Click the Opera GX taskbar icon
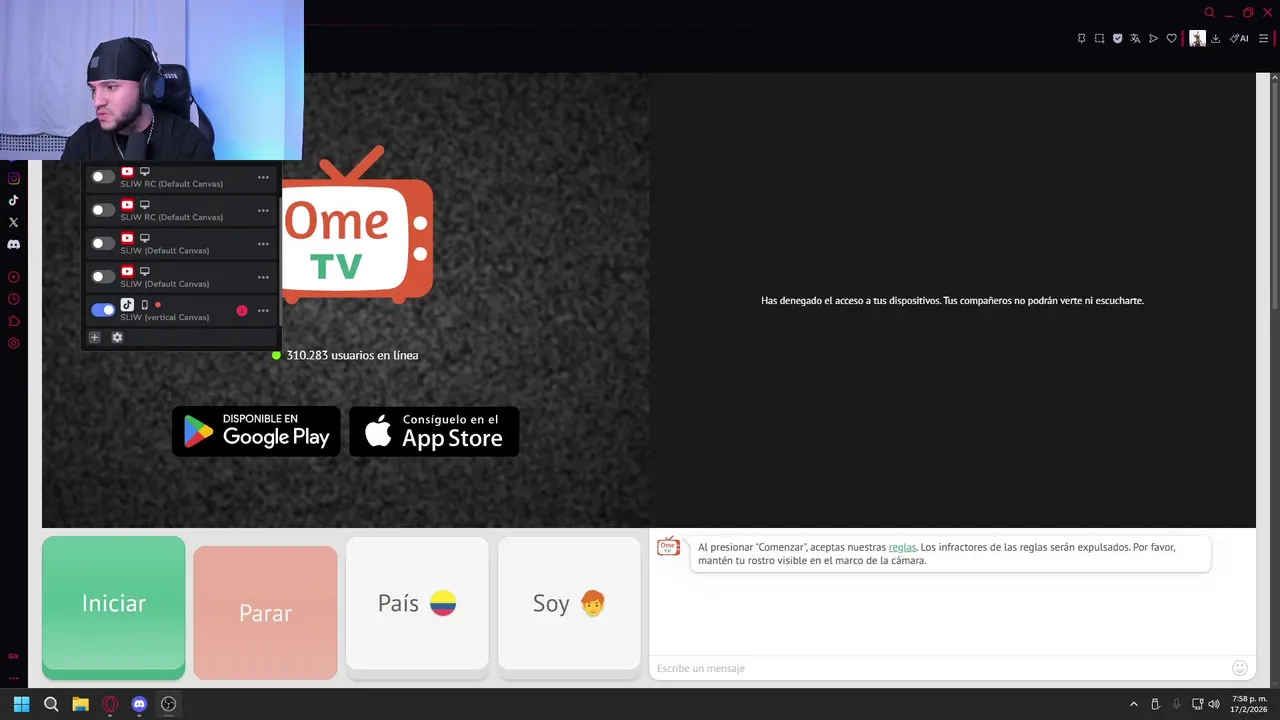The width and height of the screenshot is (1280, 720). point(110,704)
